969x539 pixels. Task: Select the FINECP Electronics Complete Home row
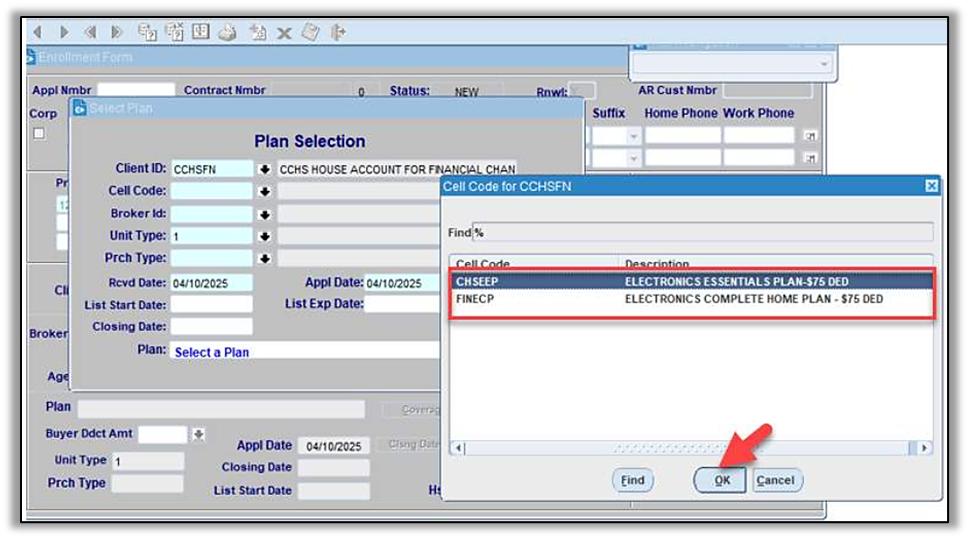pyautogui.click(x=691, y=299)
